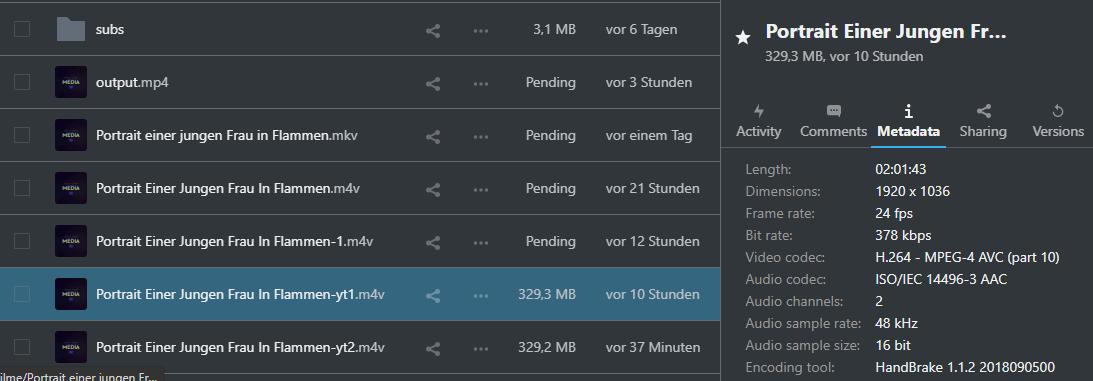Click share icon for Flammen.mkv file

point(433,137)
